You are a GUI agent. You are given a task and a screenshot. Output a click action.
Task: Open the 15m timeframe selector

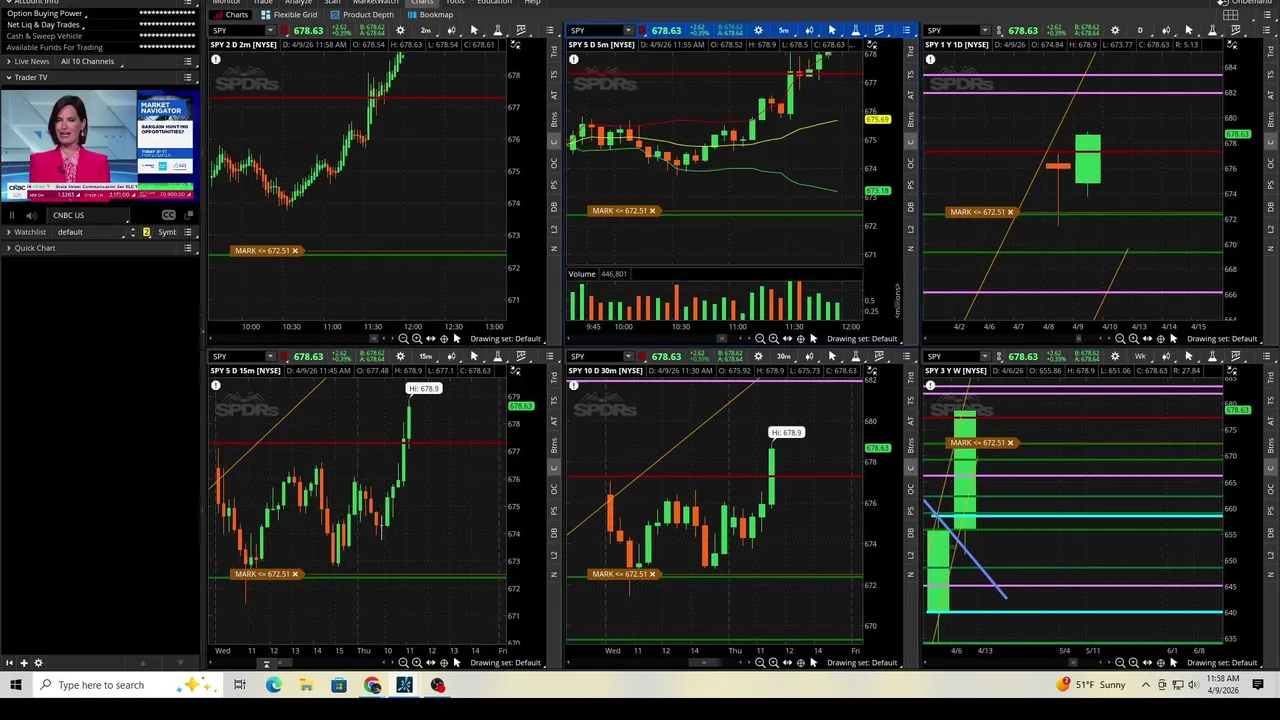point(426,356)
